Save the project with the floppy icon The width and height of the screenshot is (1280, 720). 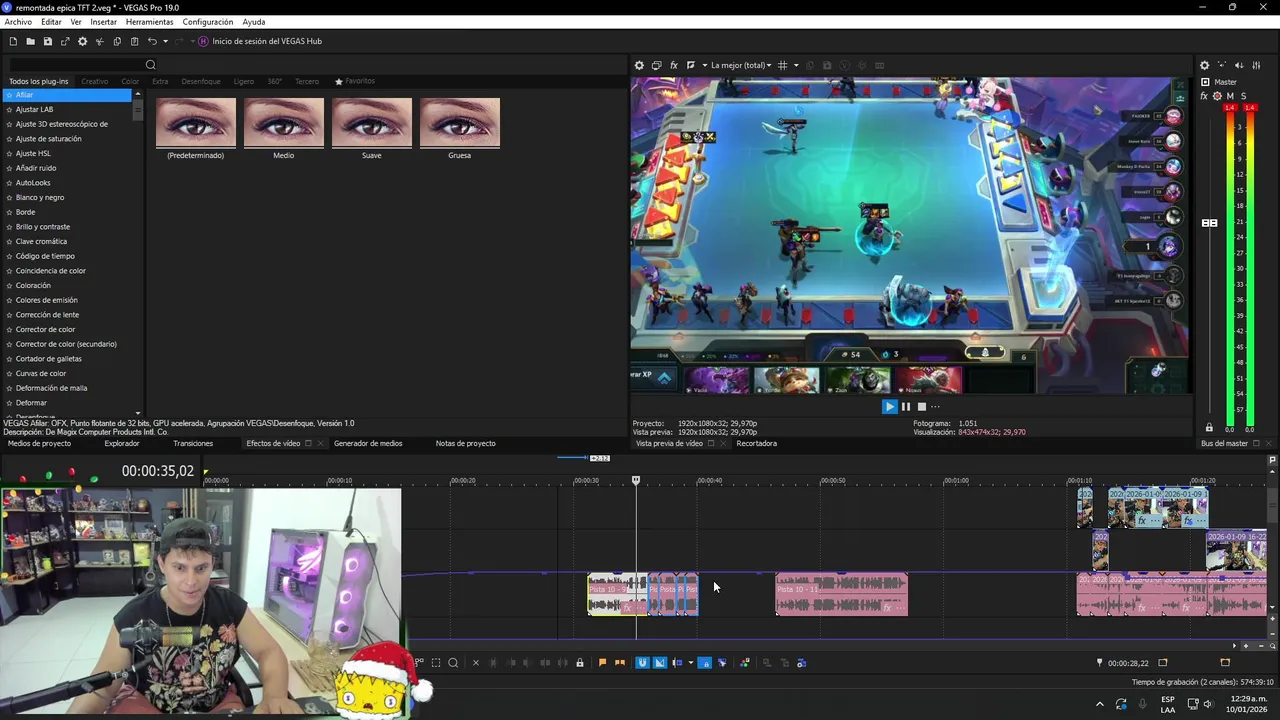click(x=47, y=41)
